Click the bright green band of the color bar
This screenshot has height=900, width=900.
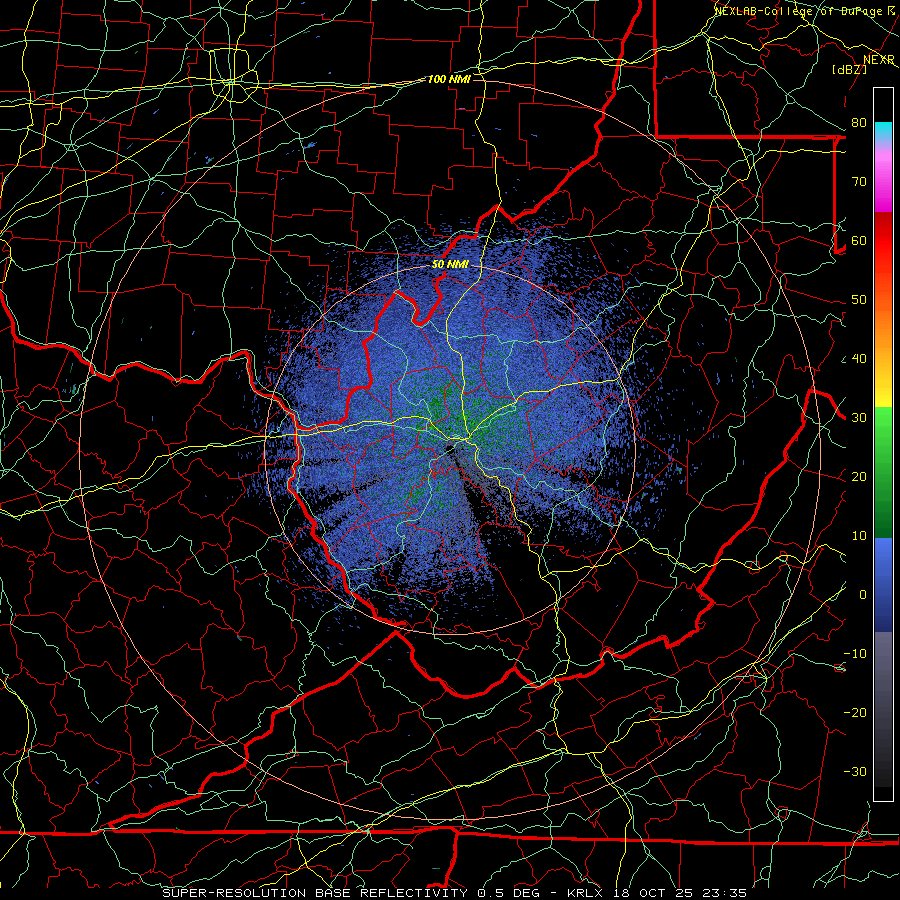883,428
